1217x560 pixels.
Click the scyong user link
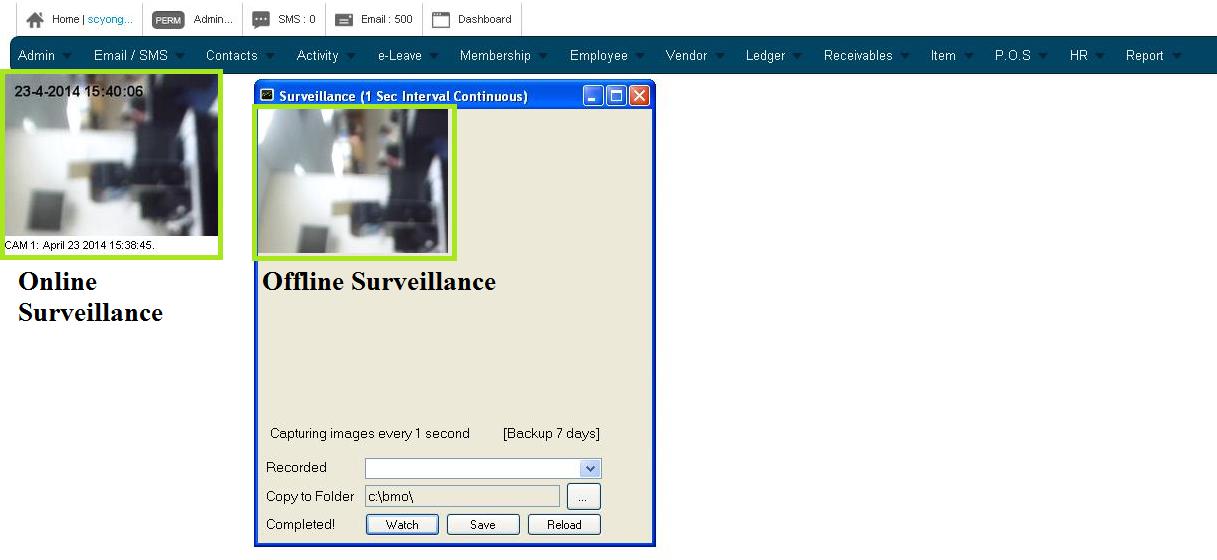110,20
